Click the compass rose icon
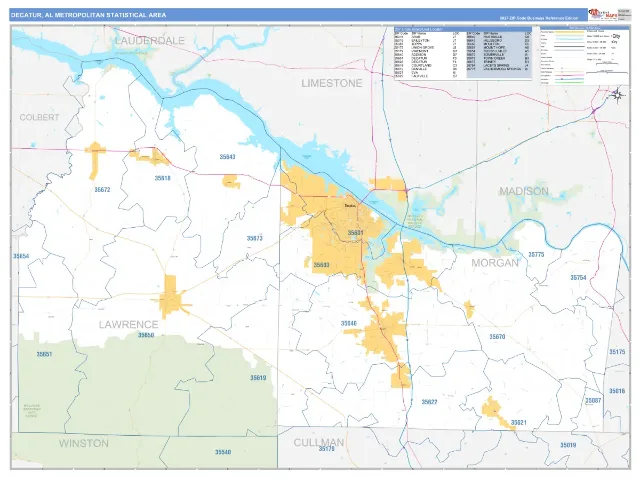This screenshot has width=640, height=480. point(618,96)
